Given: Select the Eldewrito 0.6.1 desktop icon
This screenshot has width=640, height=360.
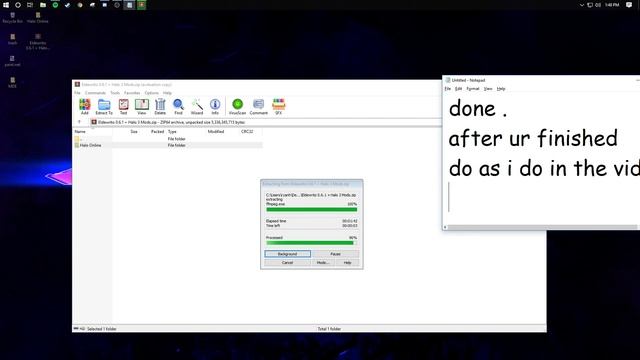Looking at the screenshot, I should coord(38,42).
